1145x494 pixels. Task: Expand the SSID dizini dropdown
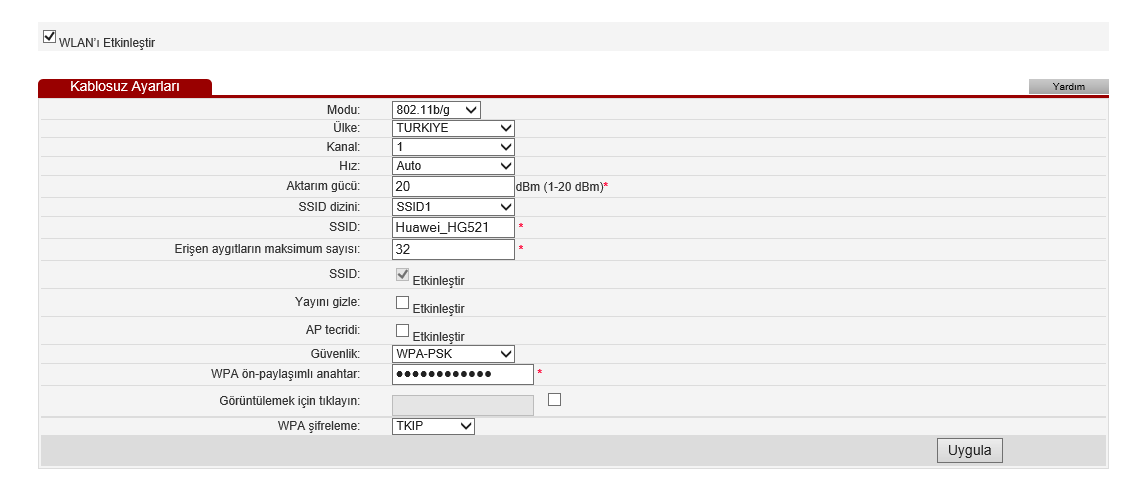click(453, 207)
